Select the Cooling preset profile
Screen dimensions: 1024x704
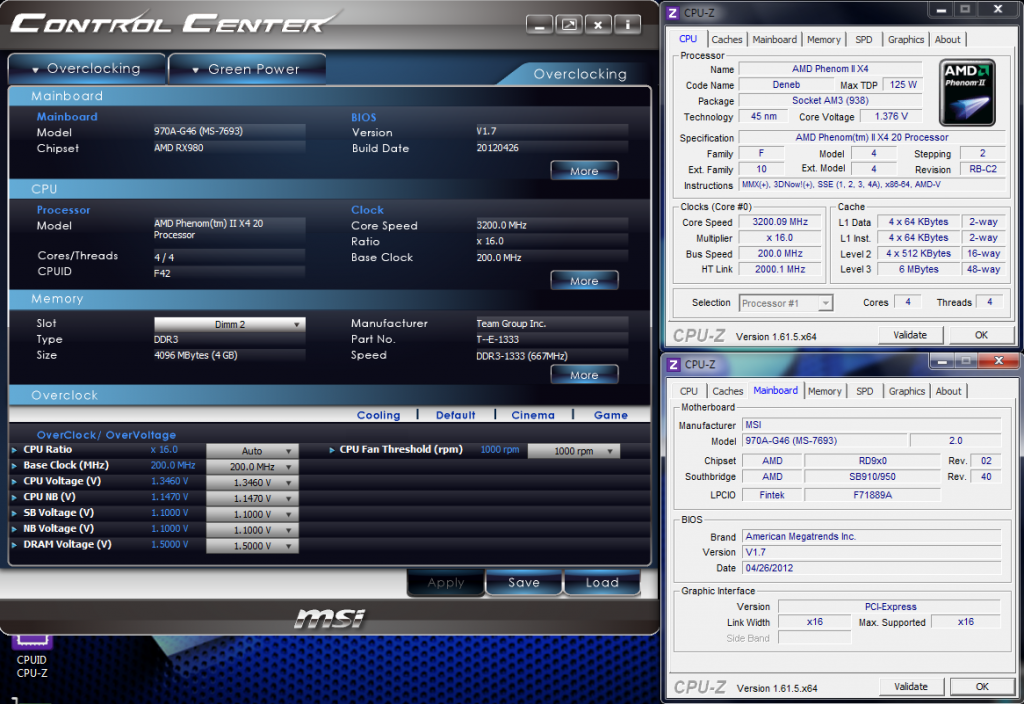(x=378, y=415)
